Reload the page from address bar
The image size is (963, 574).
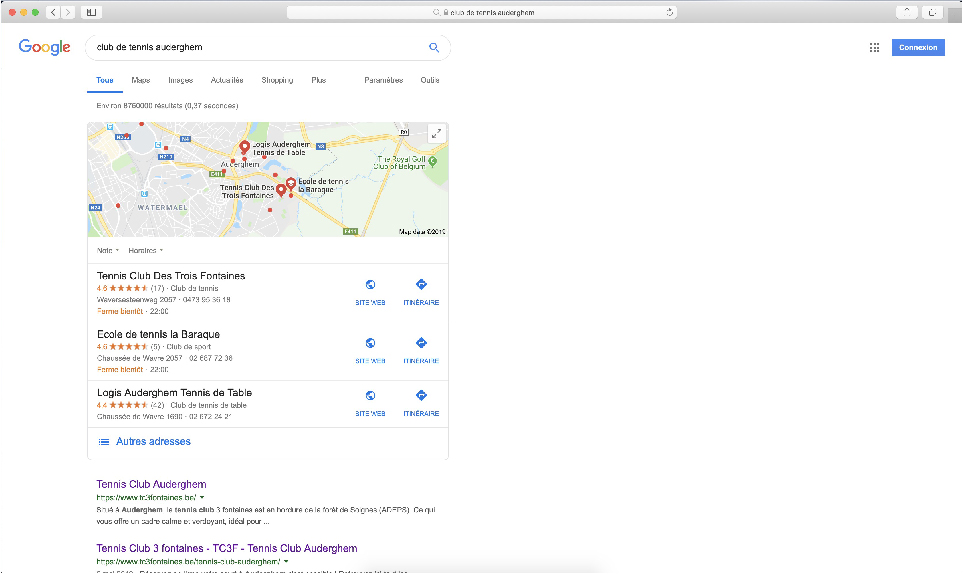669,12
